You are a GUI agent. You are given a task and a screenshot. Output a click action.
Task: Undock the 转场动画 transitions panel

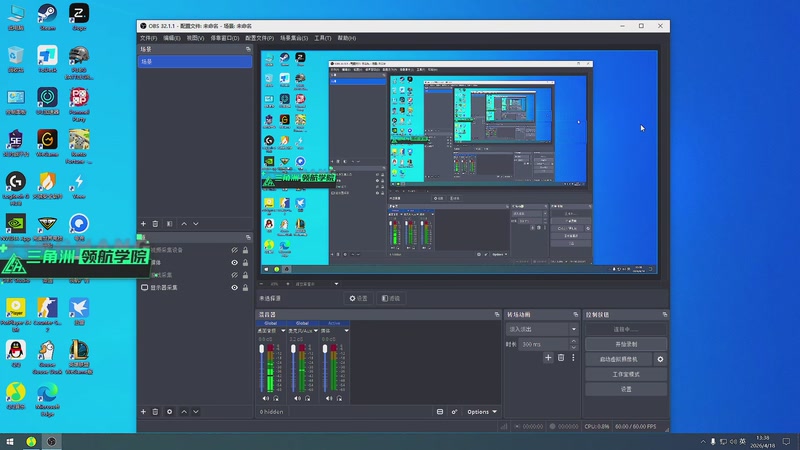tap(576, 314)
